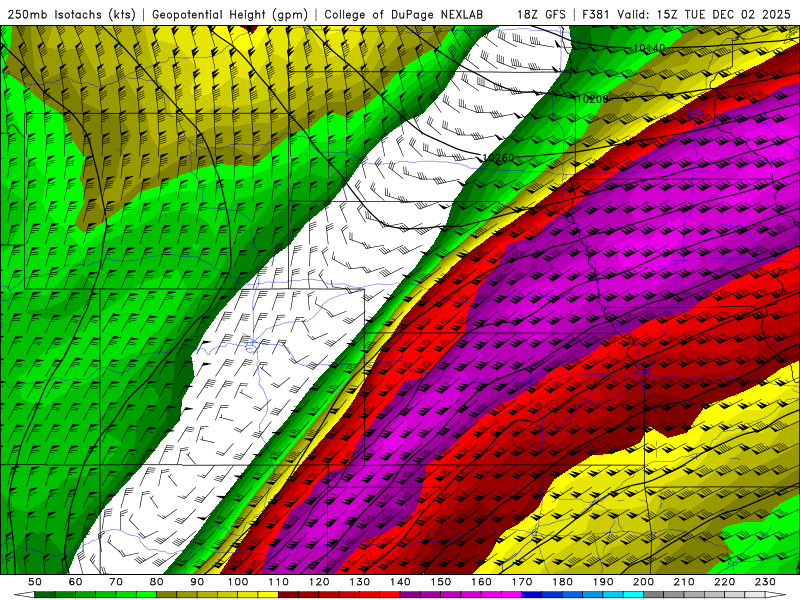Click the 'Geopotential Height (gpm)' header label

230,14
